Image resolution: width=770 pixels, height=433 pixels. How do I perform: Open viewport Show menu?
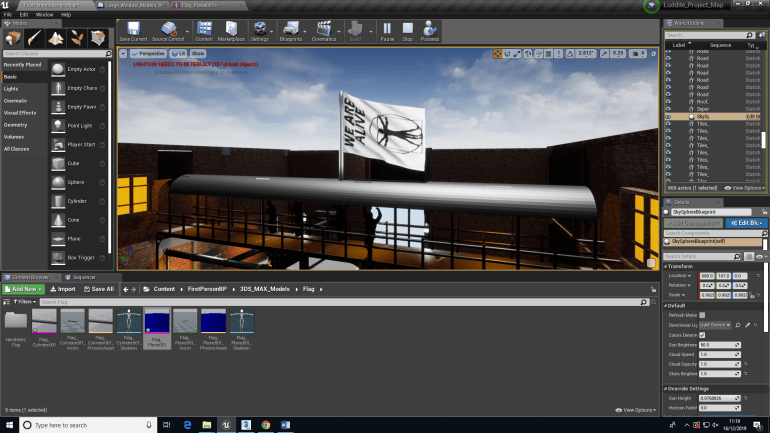[198, 54]
